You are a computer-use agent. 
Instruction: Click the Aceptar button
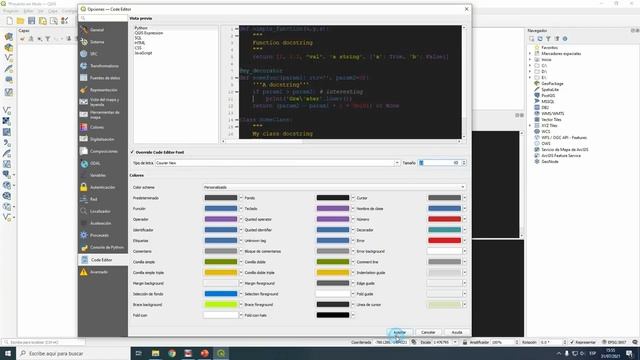pyautogui.click(x=399, y=332)
